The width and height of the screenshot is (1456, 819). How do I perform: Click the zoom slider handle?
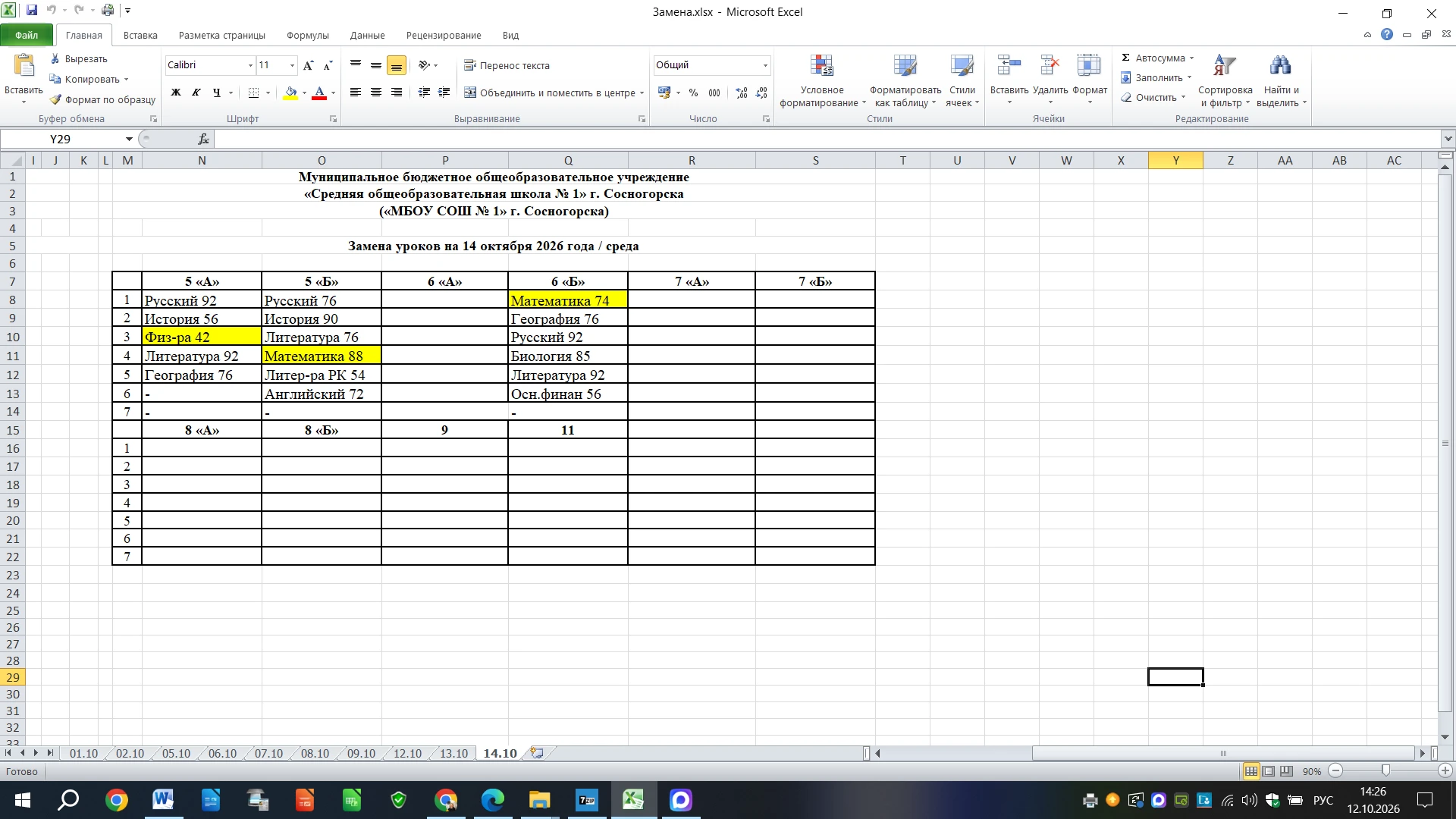coord(1386,770)
